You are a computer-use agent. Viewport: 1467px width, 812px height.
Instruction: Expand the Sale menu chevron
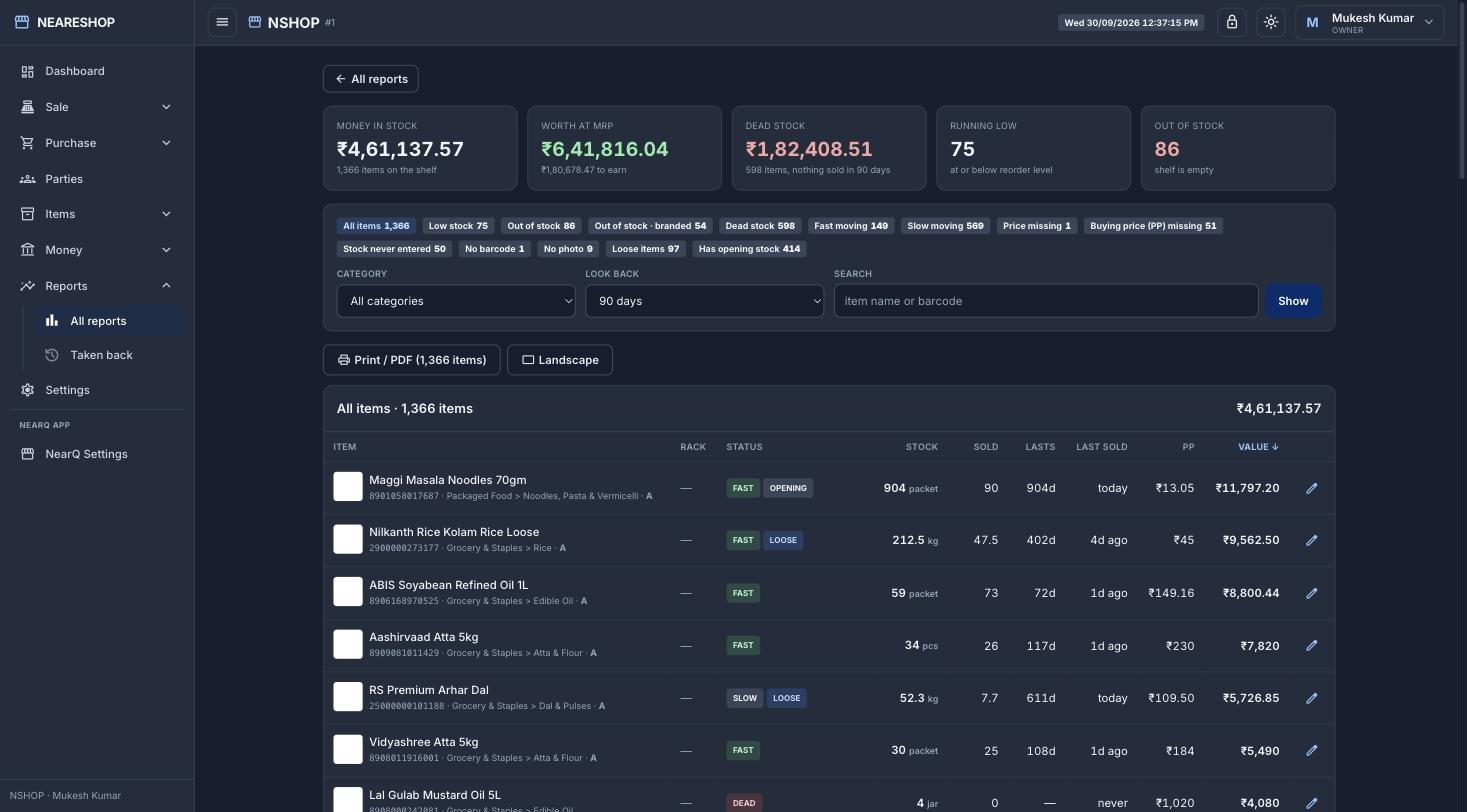pos(166,107)
